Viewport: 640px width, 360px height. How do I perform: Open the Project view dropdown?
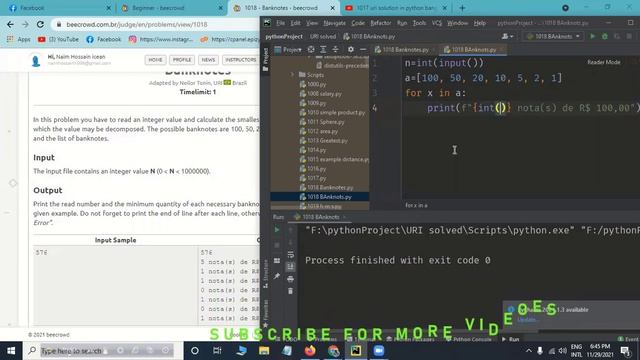[x=288, y=49]
